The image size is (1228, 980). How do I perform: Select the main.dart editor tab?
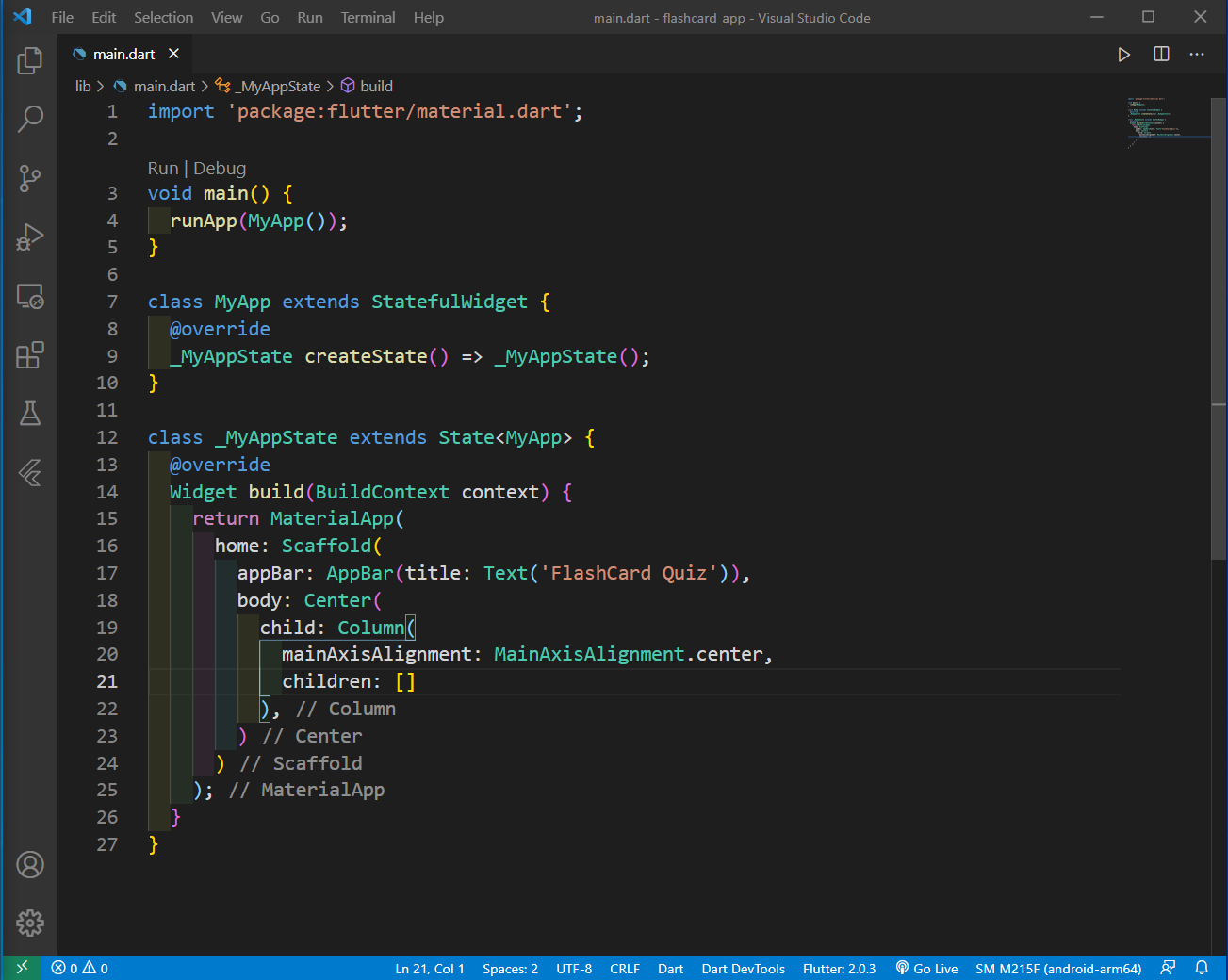click(x=123, y=55)
